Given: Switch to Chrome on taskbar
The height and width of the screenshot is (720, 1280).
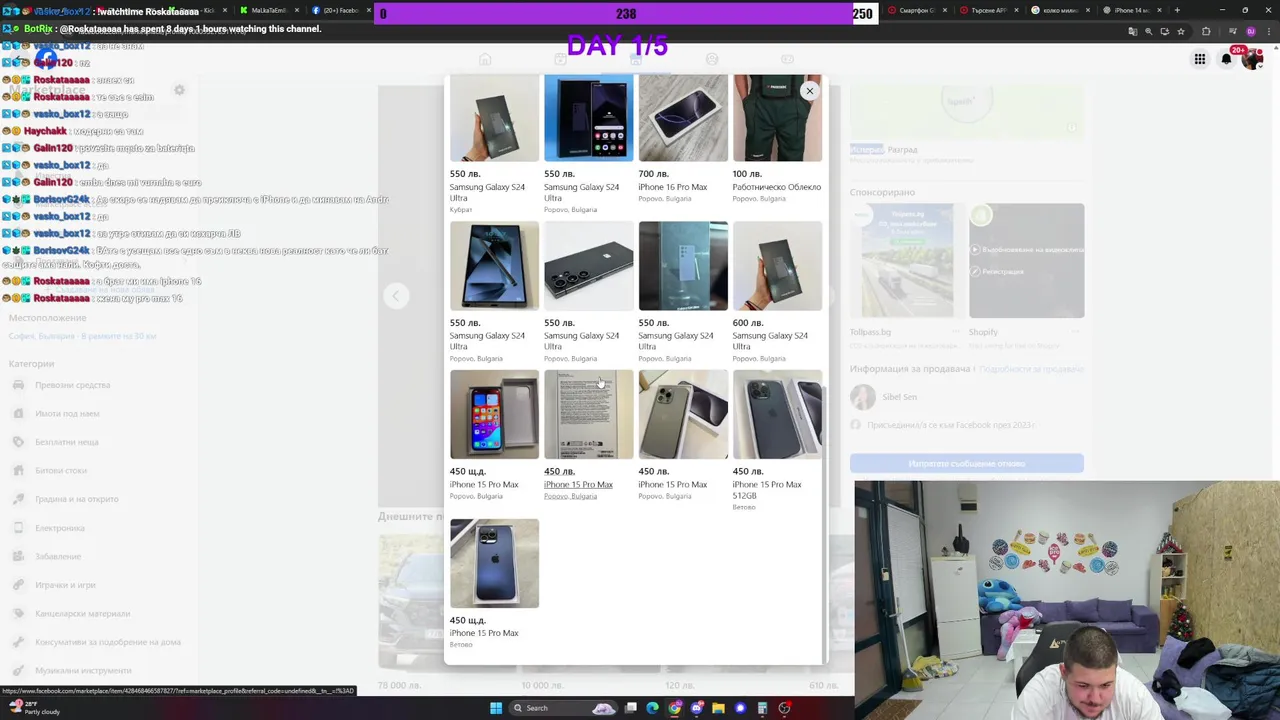Looking at the screenshot, I should [675, 708].
